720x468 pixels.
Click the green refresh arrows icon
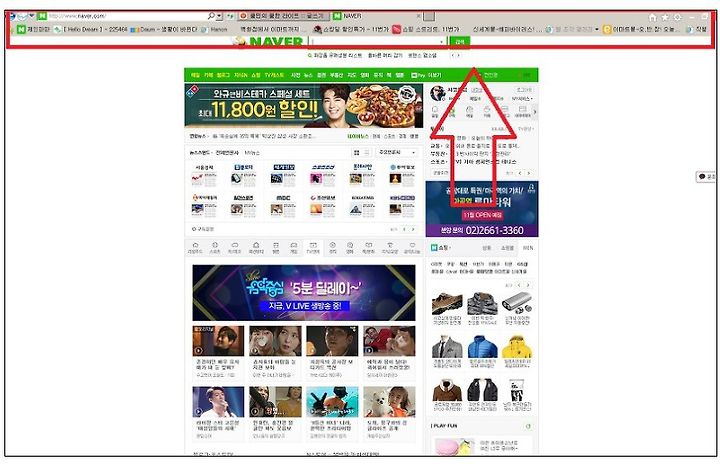[x=230, y=16]
